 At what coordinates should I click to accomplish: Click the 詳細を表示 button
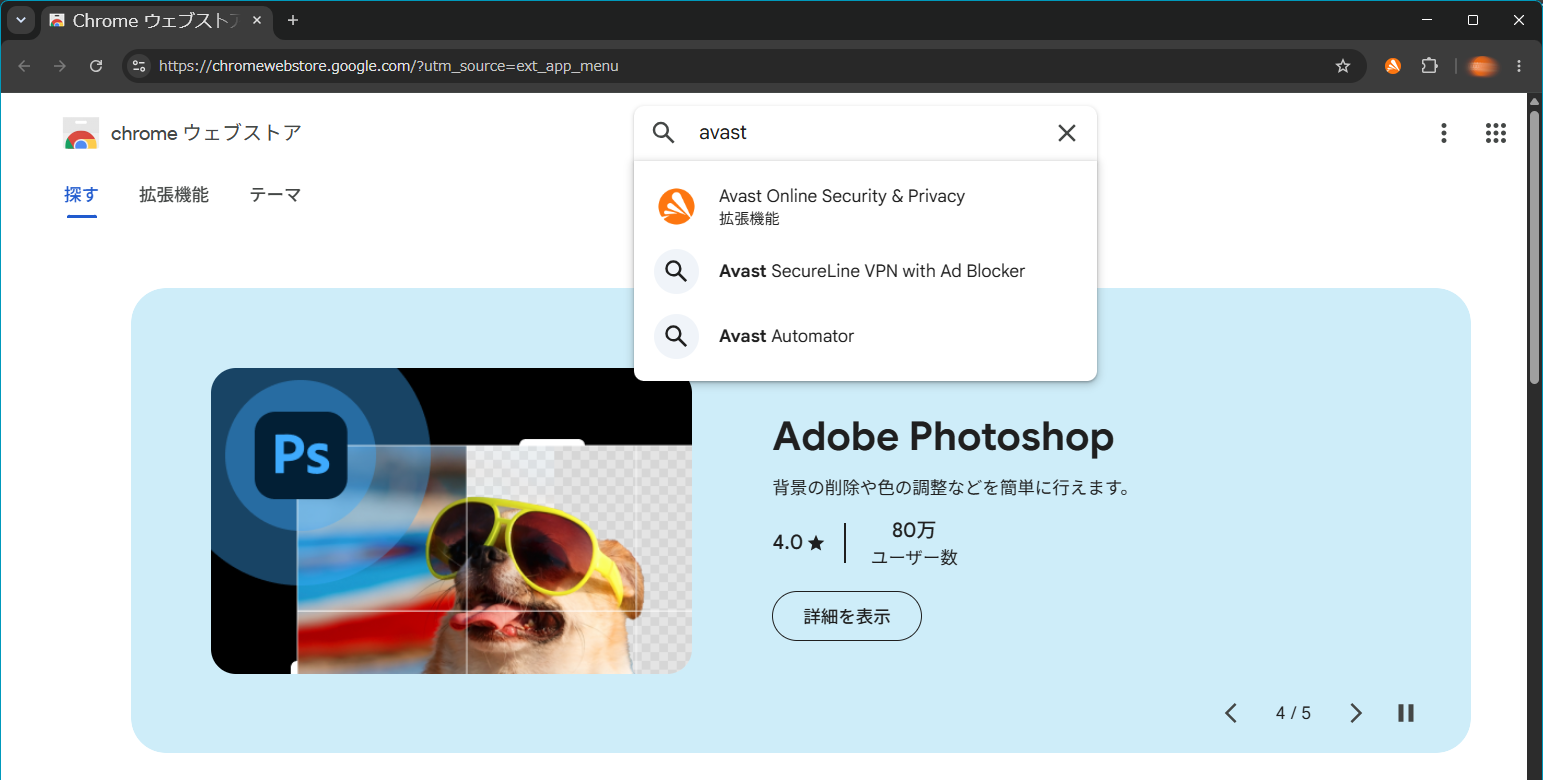pyautogui.click(x=847, y=616)
